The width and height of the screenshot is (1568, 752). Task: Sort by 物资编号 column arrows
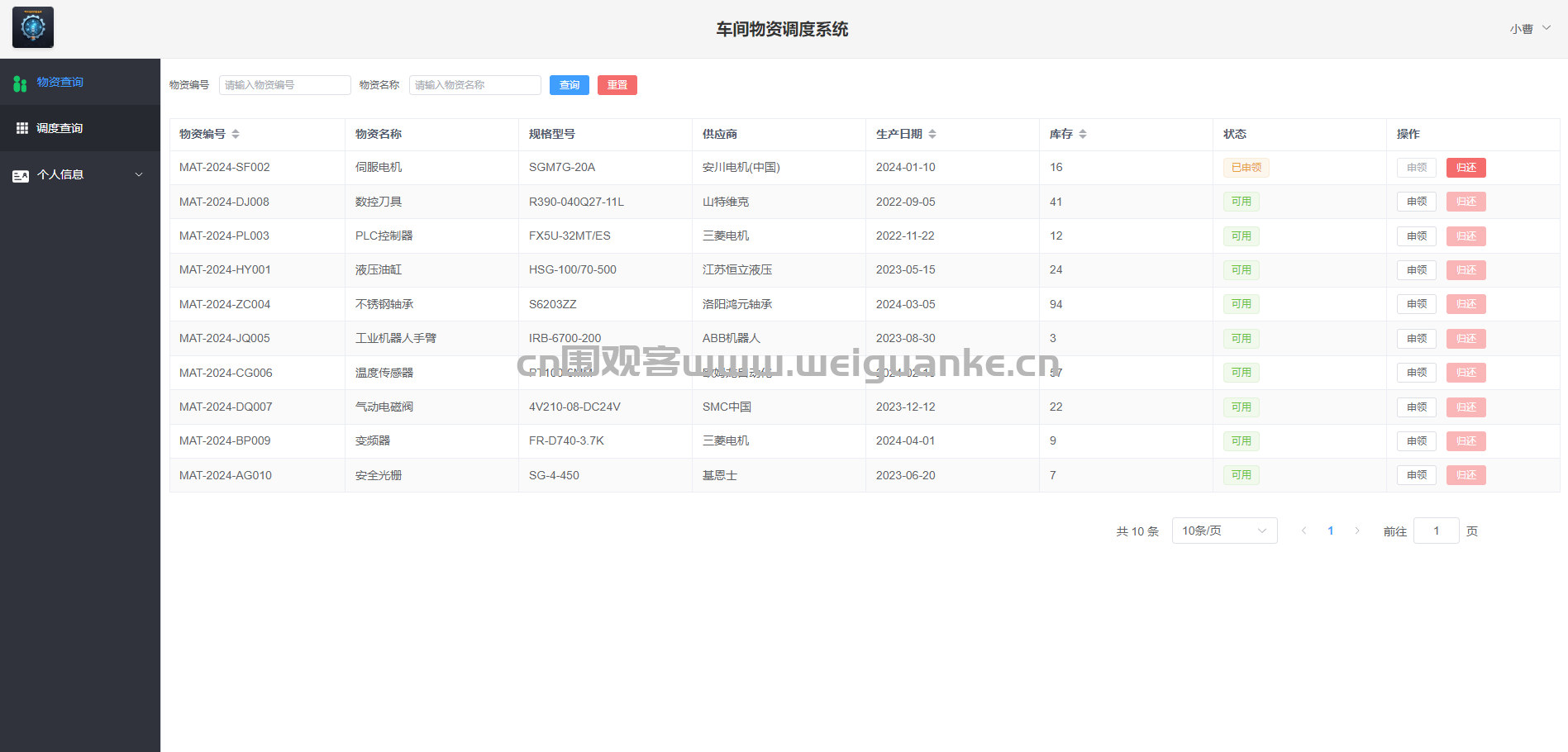236,134
